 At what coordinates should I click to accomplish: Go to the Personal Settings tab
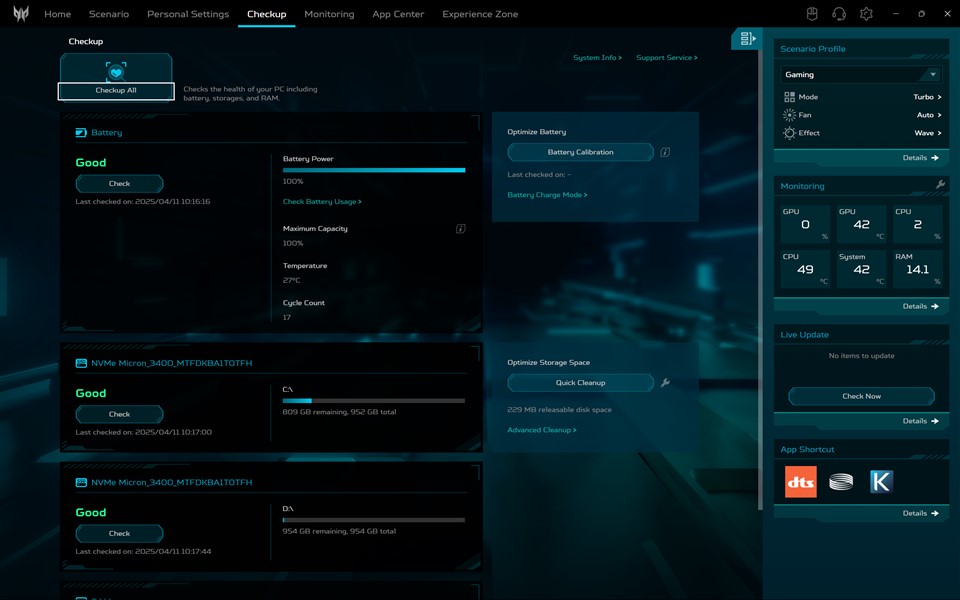(188, 14)
